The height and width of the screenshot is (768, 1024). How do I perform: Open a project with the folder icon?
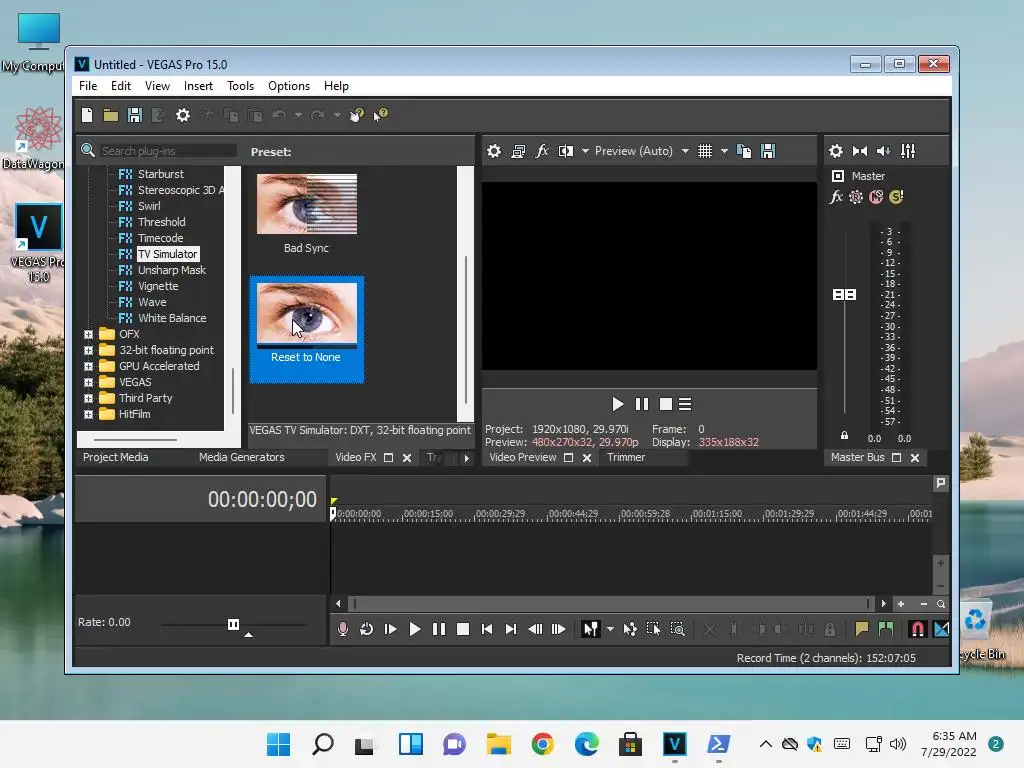(x=110, y=116)
